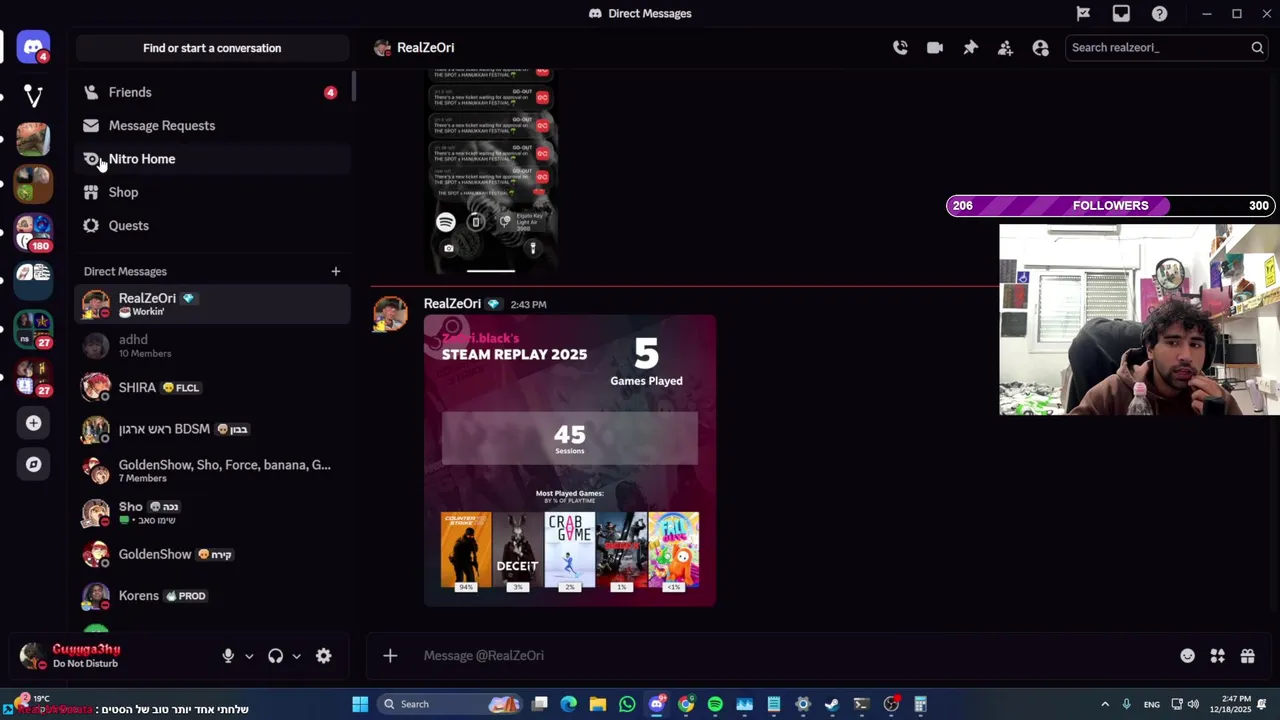Open User Settings gear icon
Viewport: 1280px width, 720px height.
coord(323,656)
